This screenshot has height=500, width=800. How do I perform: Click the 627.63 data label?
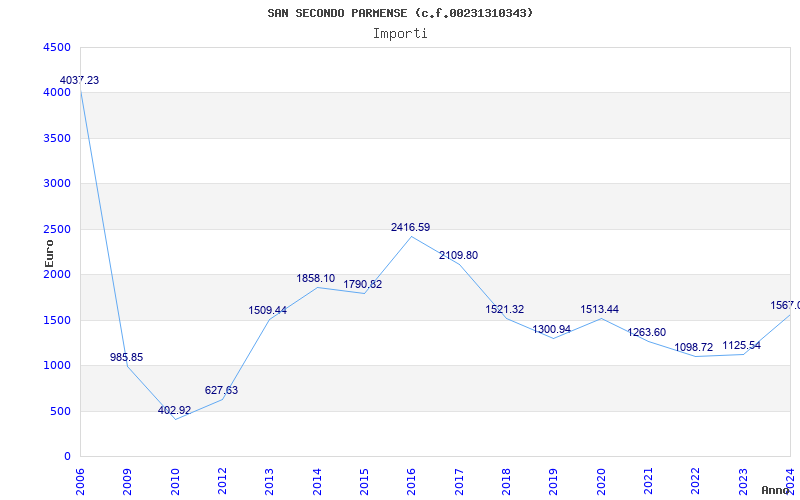[221, 390]
